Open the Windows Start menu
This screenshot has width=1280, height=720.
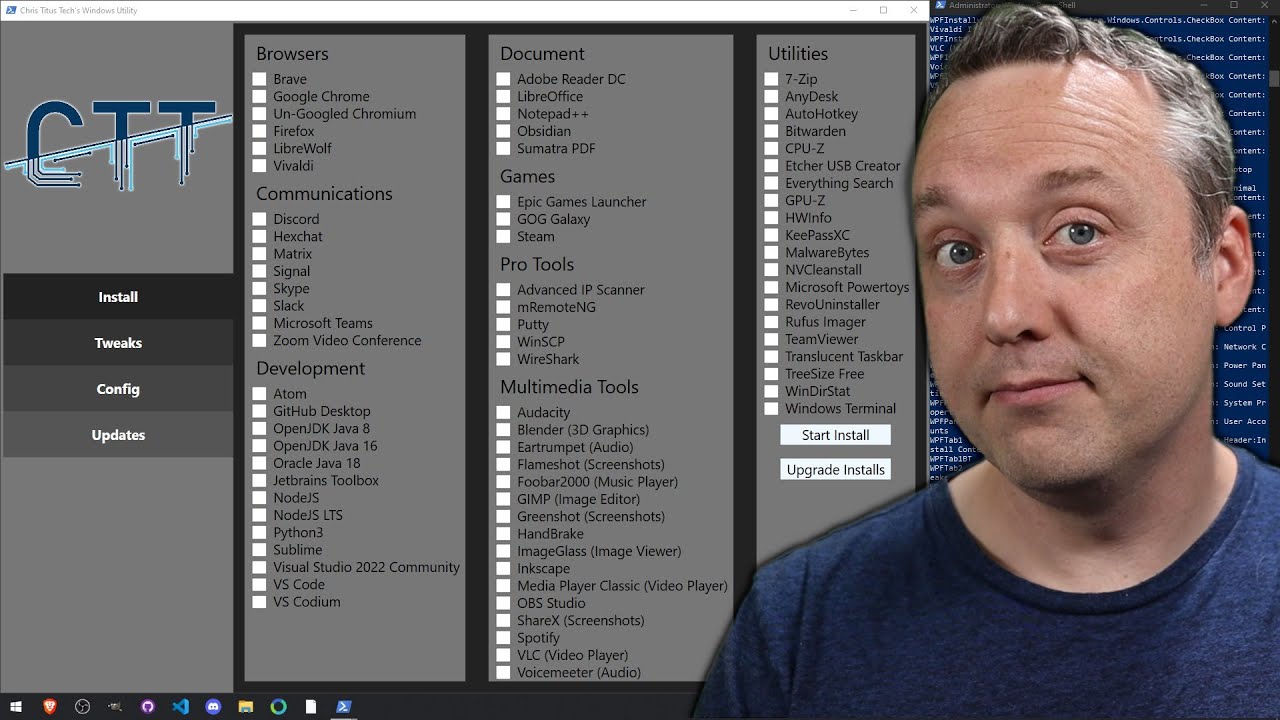pyautogui.click(x=16, y=707)
